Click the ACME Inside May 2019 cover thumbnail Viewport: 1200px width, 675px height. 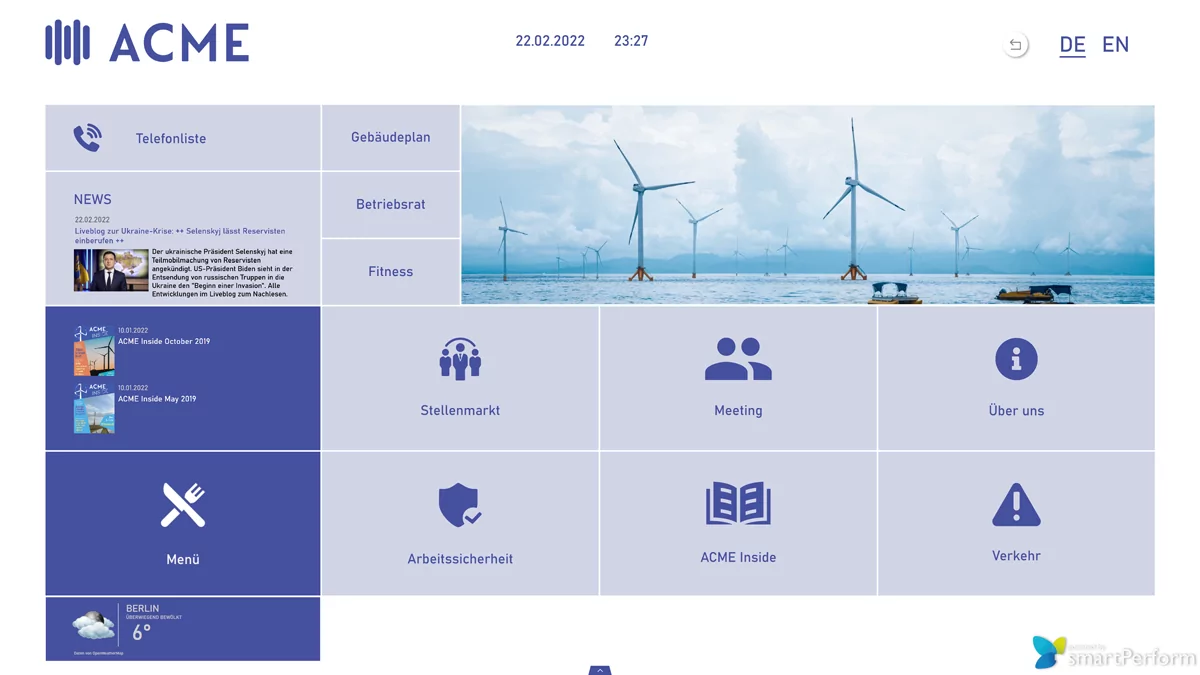coord(94,408)
